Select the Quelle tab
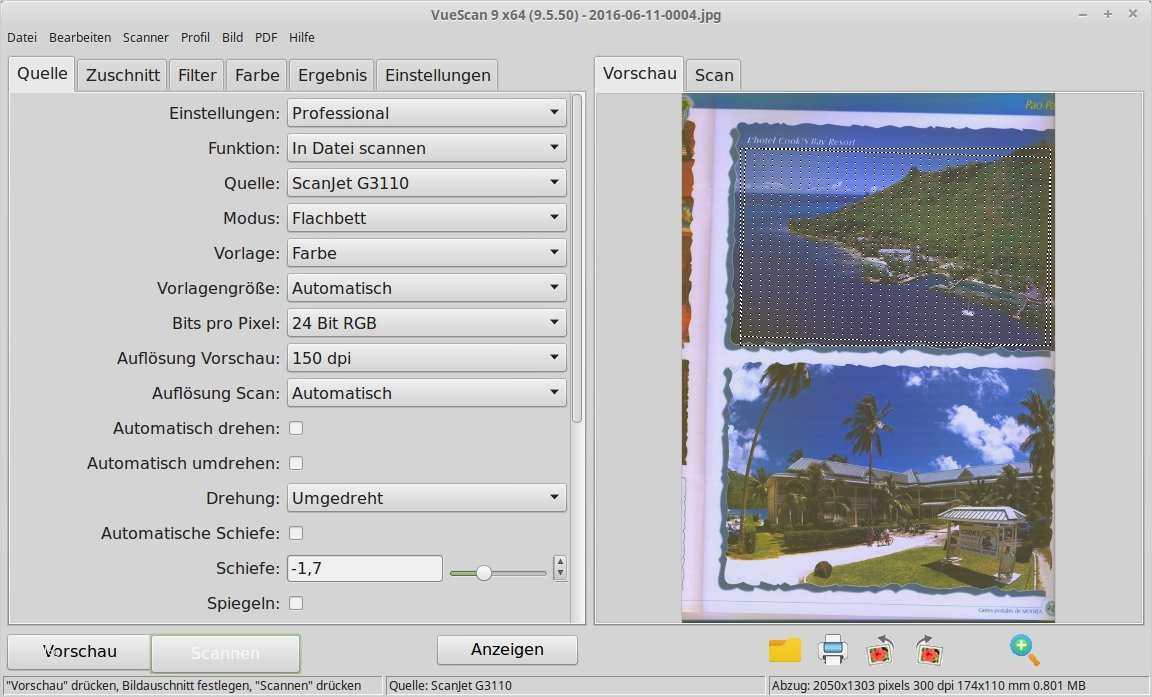1152x697 pixels. [x=42, y=74]
